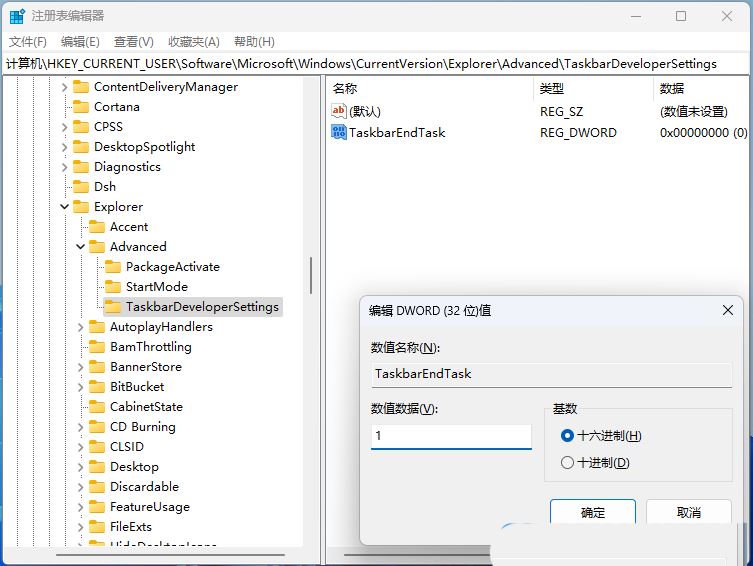Click the StartMode folder icon

tap(112, 287)
